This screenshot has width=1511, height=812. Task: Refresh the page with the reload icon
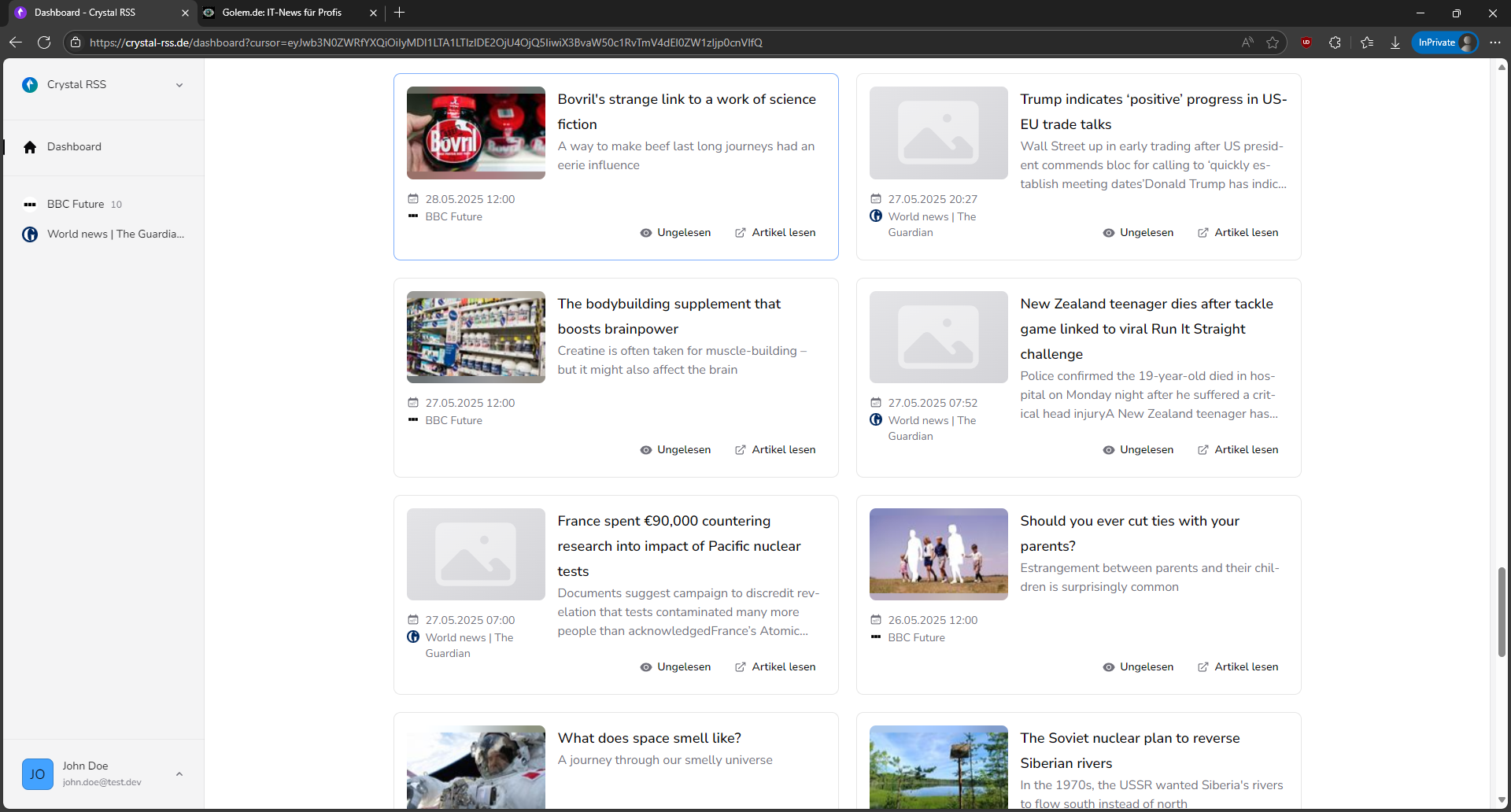point(44,42)
